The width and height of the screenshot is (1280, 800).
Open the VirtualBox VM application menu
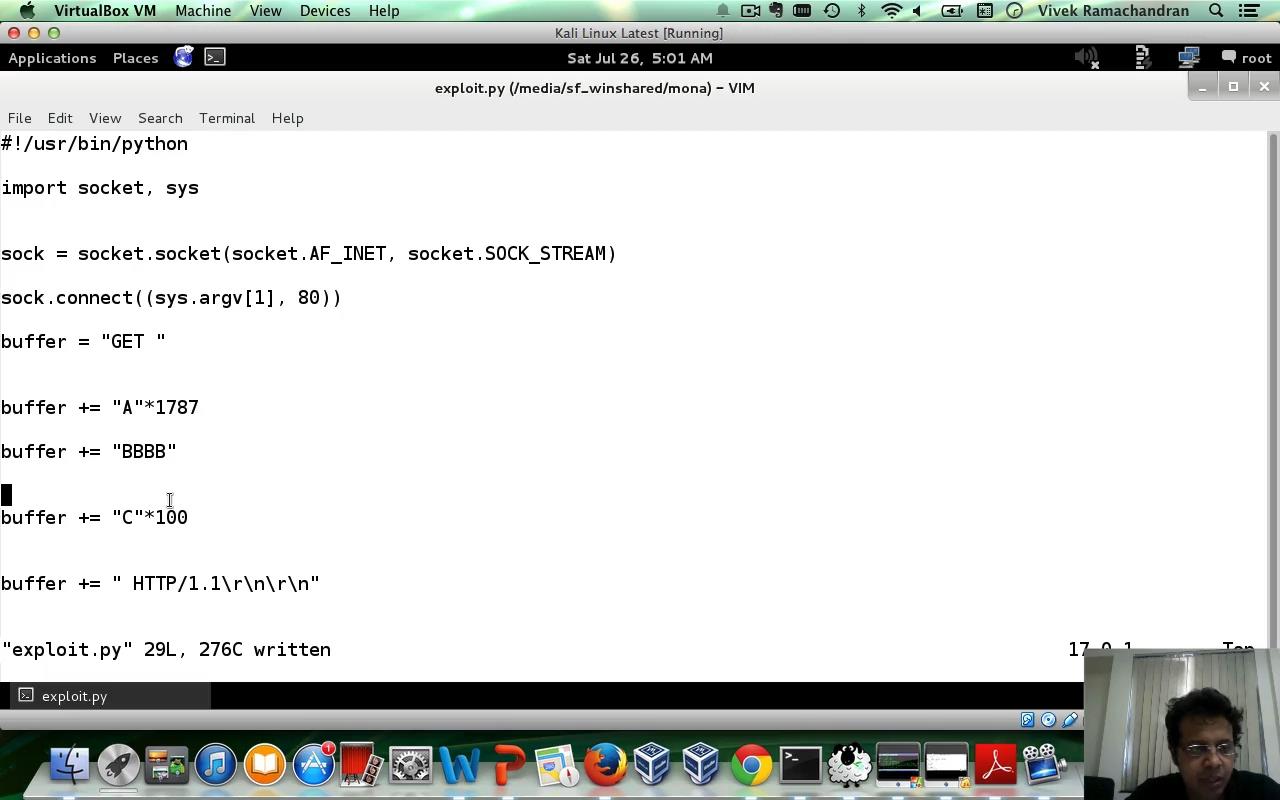coord(105,11)
